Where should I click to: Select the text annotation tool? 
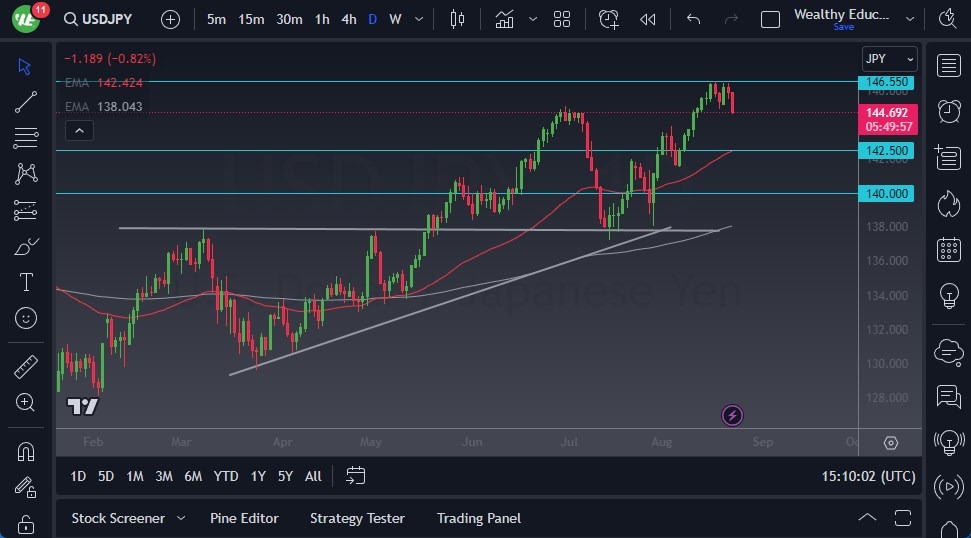[x=26, y=282]
